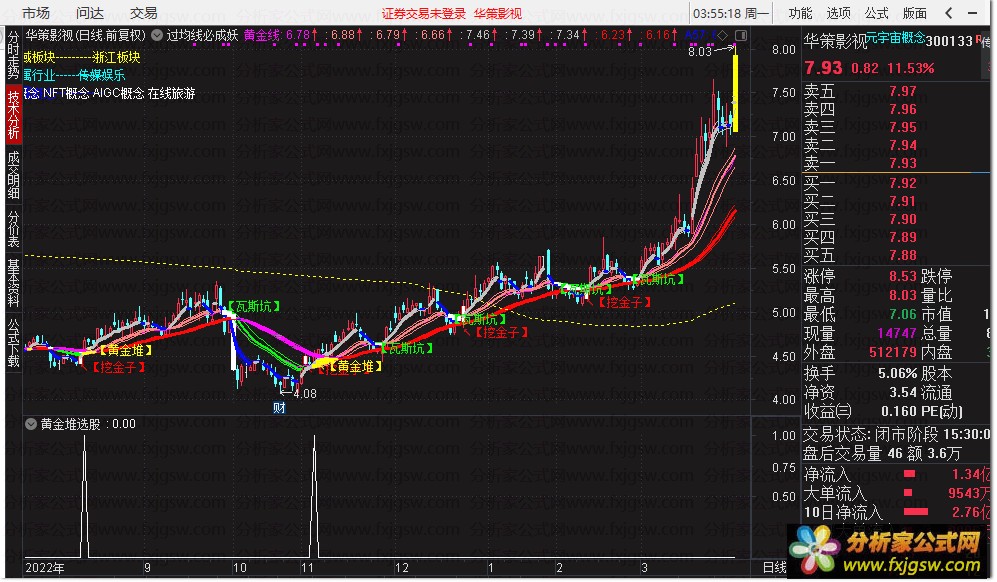Click the 华策影视(日线,前复权) chart title
The width and height of the screenshot is (997, 582).
(85, 36)
